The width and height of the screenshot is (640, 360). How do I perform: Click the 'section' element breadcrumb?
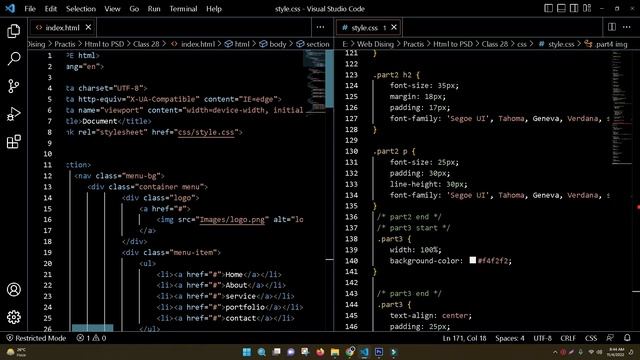tap(313, 44)
